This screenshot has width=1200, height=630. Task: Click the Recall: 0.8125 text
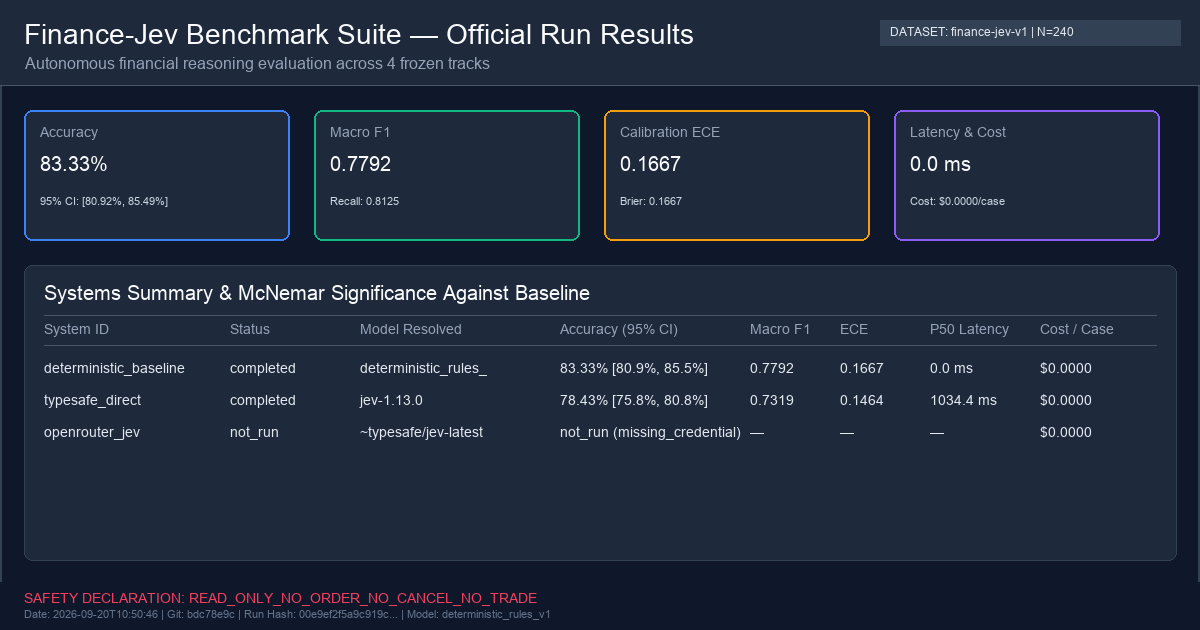click(x=364, y=201)
